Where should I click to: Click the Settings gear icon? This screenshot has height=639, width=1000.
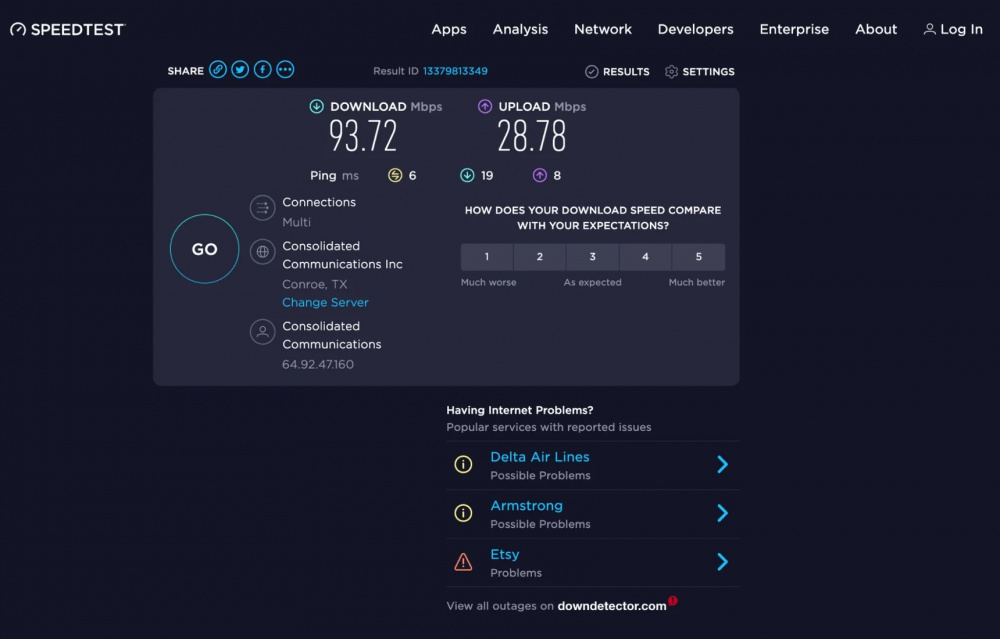[x=672, y=71]
